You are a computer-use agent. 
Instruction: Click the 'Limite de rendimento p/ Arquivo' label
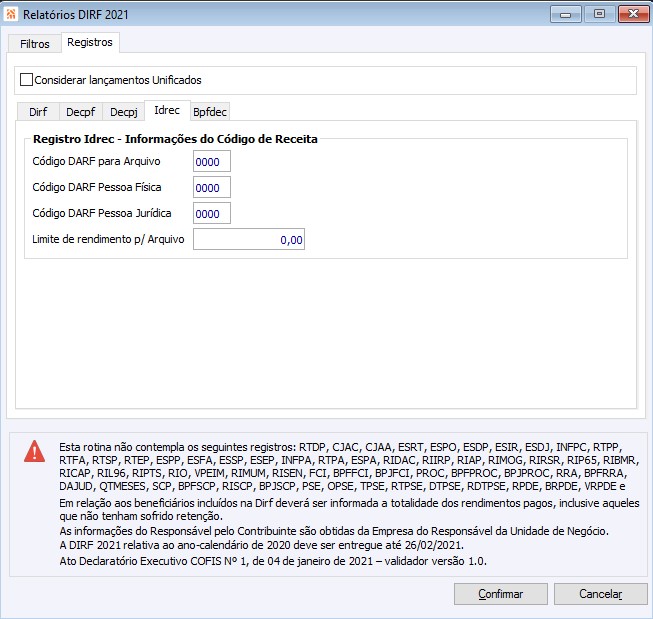click(108, 239)
